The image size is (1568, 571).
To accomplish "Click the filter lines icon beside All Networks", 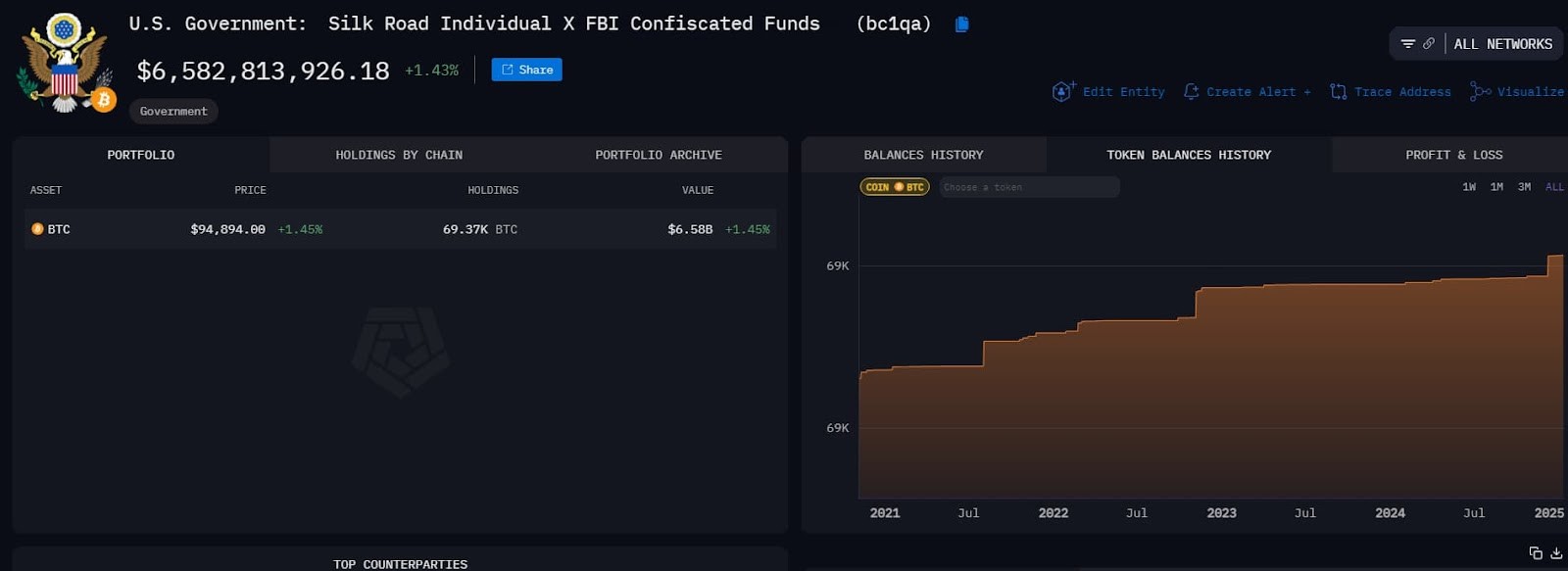I will click(1407, 44).
